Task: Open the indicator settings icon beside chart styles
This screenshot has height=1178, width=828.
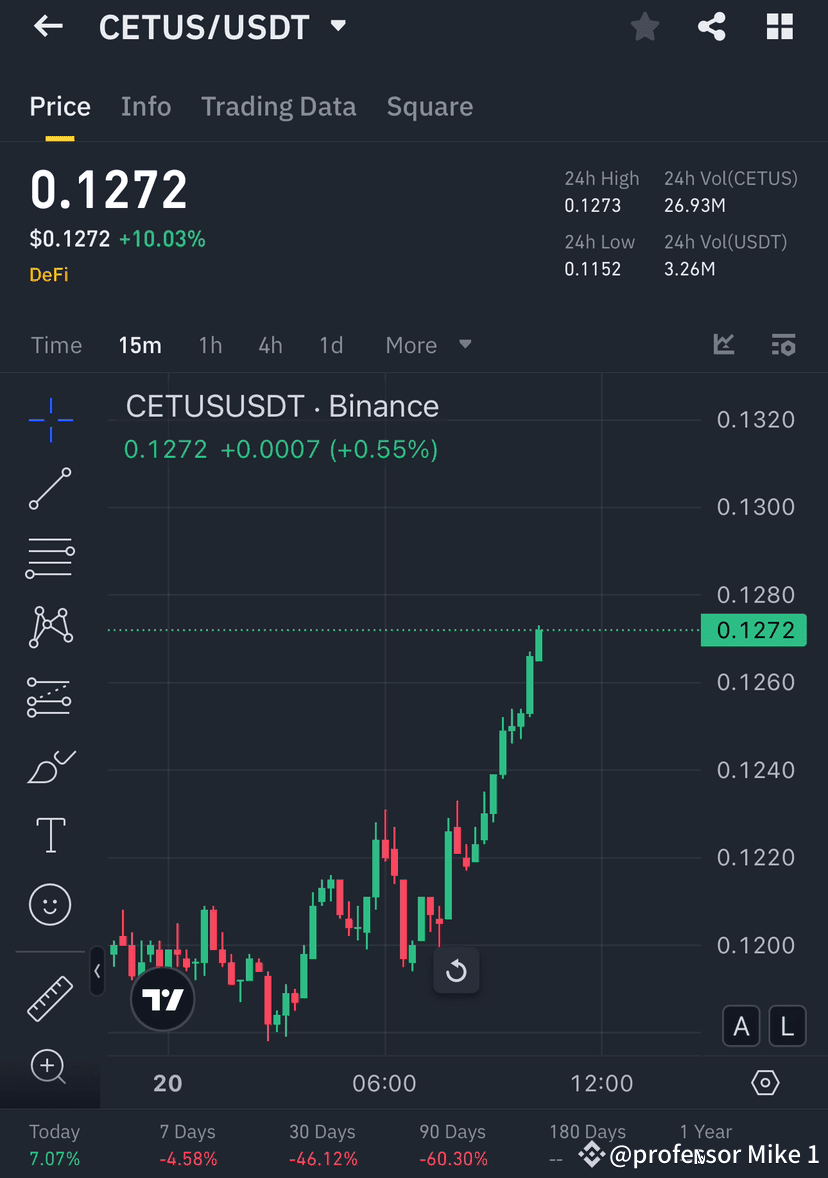Action: (784, 345)
